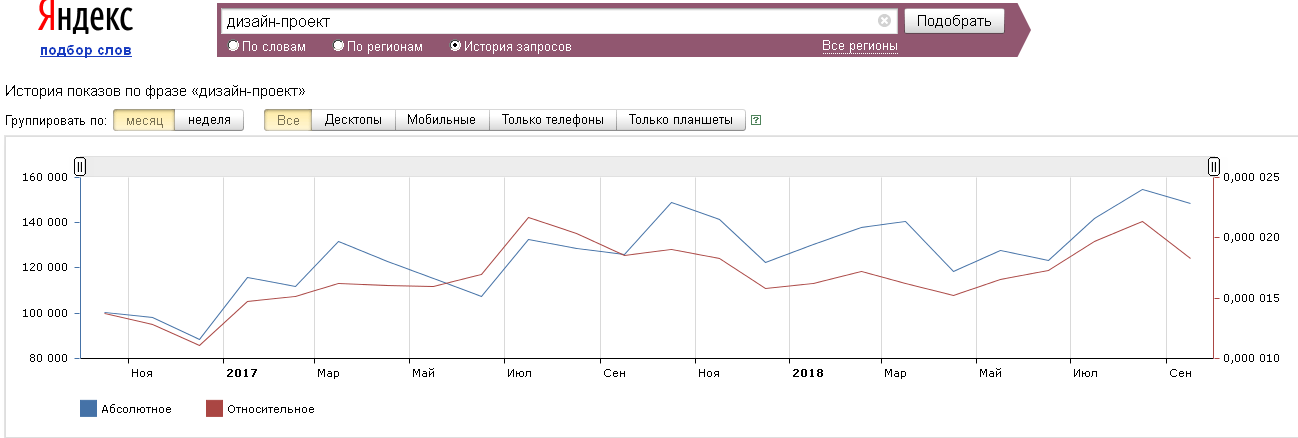
Task: Toggle the blue Абсолютное legend swatch
Action: point(88,408)
